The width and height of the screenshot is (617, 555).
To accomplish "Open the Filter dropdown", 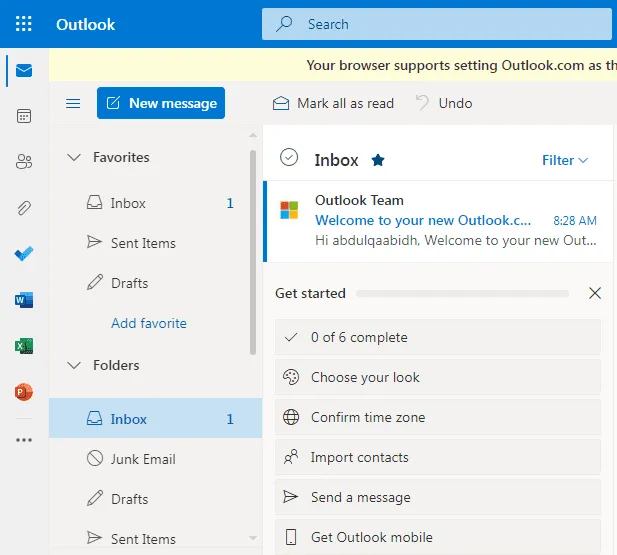I will coord(565,160).
